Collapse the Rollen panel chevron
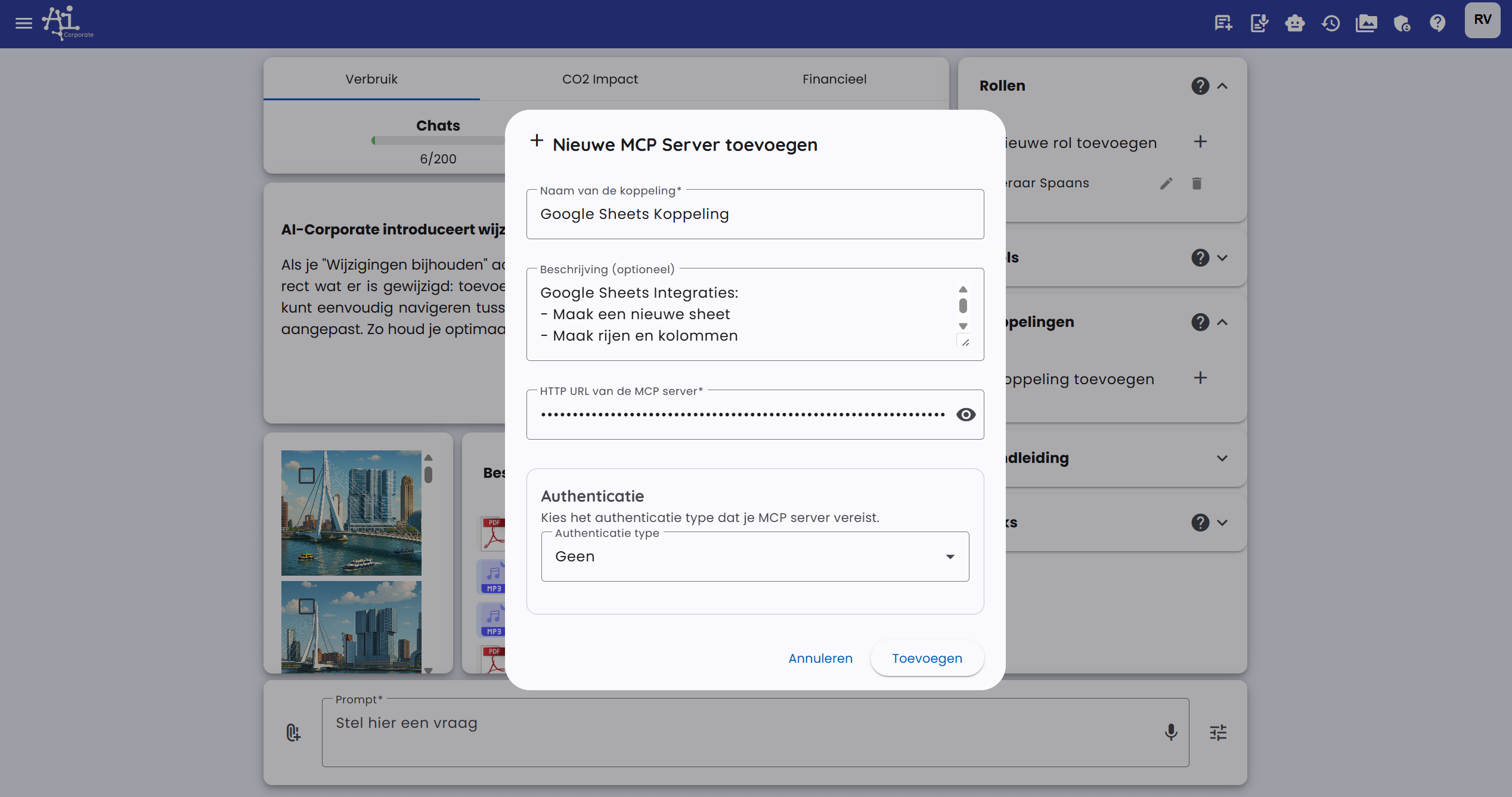The width and height of the screenshot is (1512, 797). pos(1222,86)
